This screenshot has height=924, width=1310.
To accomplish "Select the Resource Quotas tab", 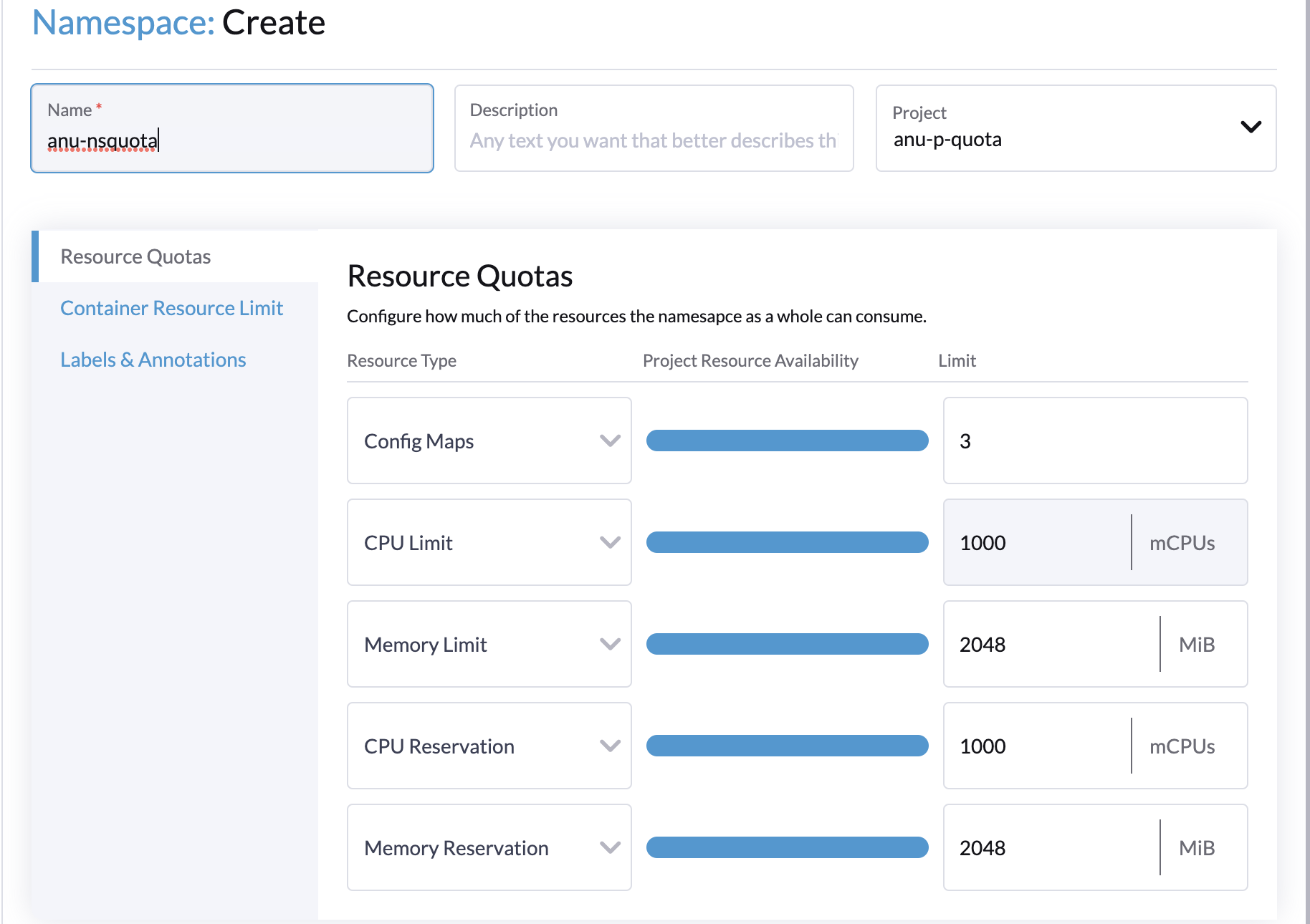I will pos(135,256).
